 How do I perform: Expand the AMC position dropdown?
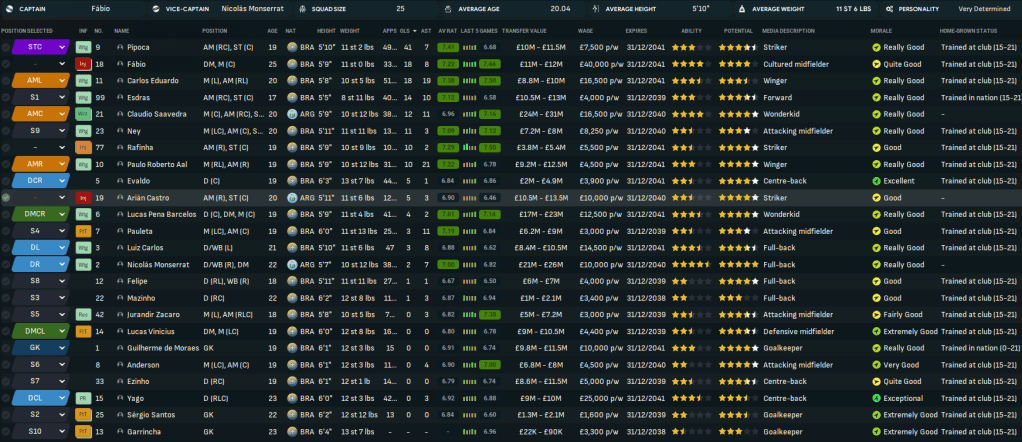point(62,114)
